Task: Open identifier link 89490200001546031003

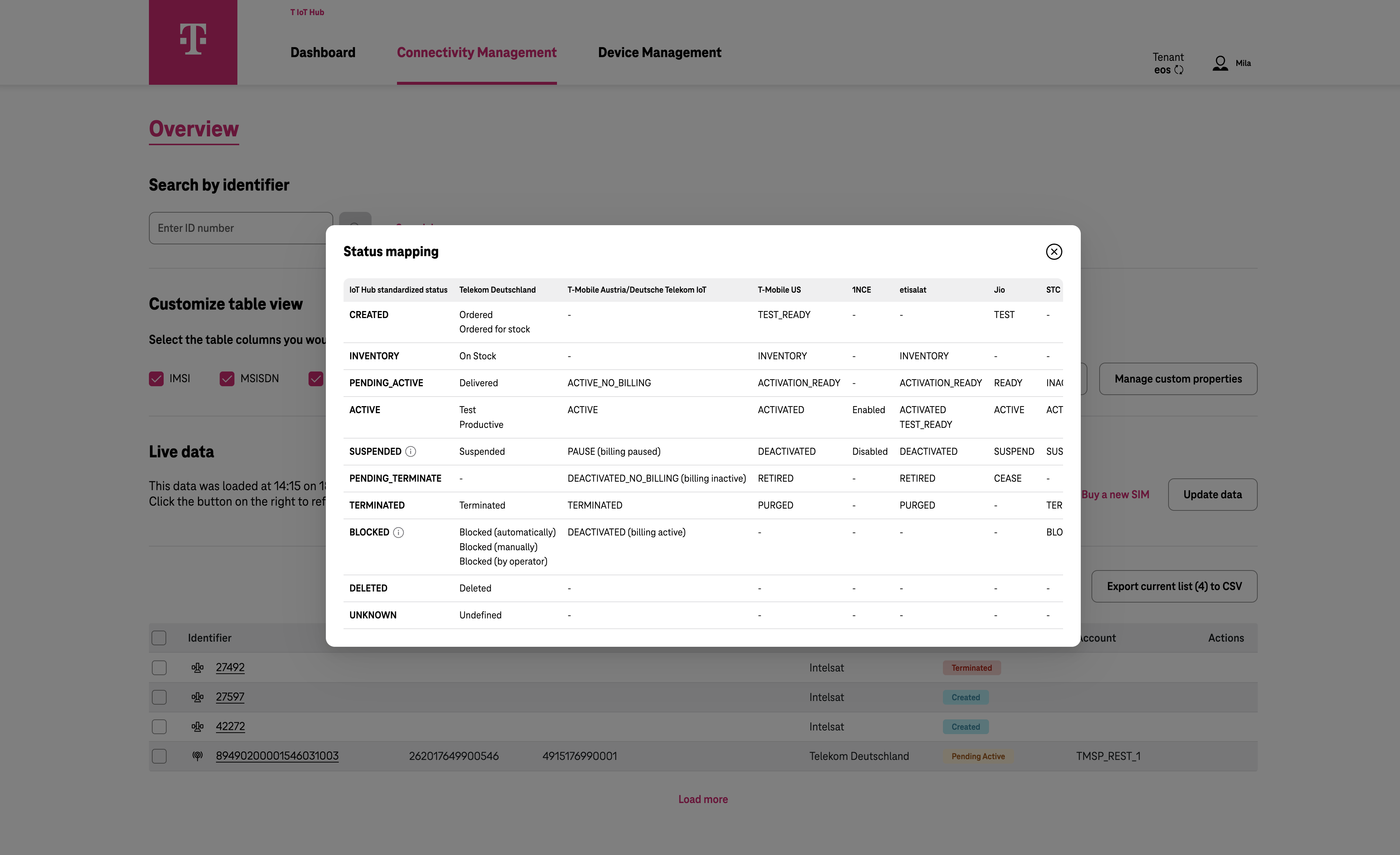Action: pyautogui.click(x=277, y=756)
